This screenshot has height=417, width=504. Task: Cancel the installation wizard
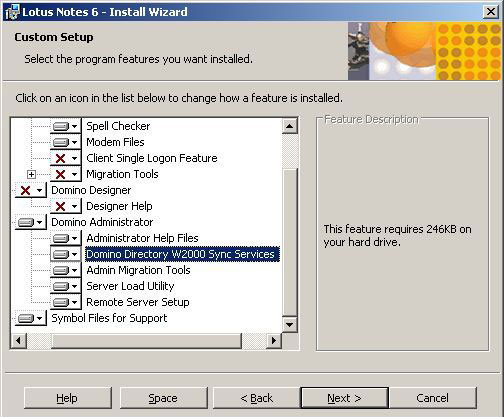click(x=433, y=398)
